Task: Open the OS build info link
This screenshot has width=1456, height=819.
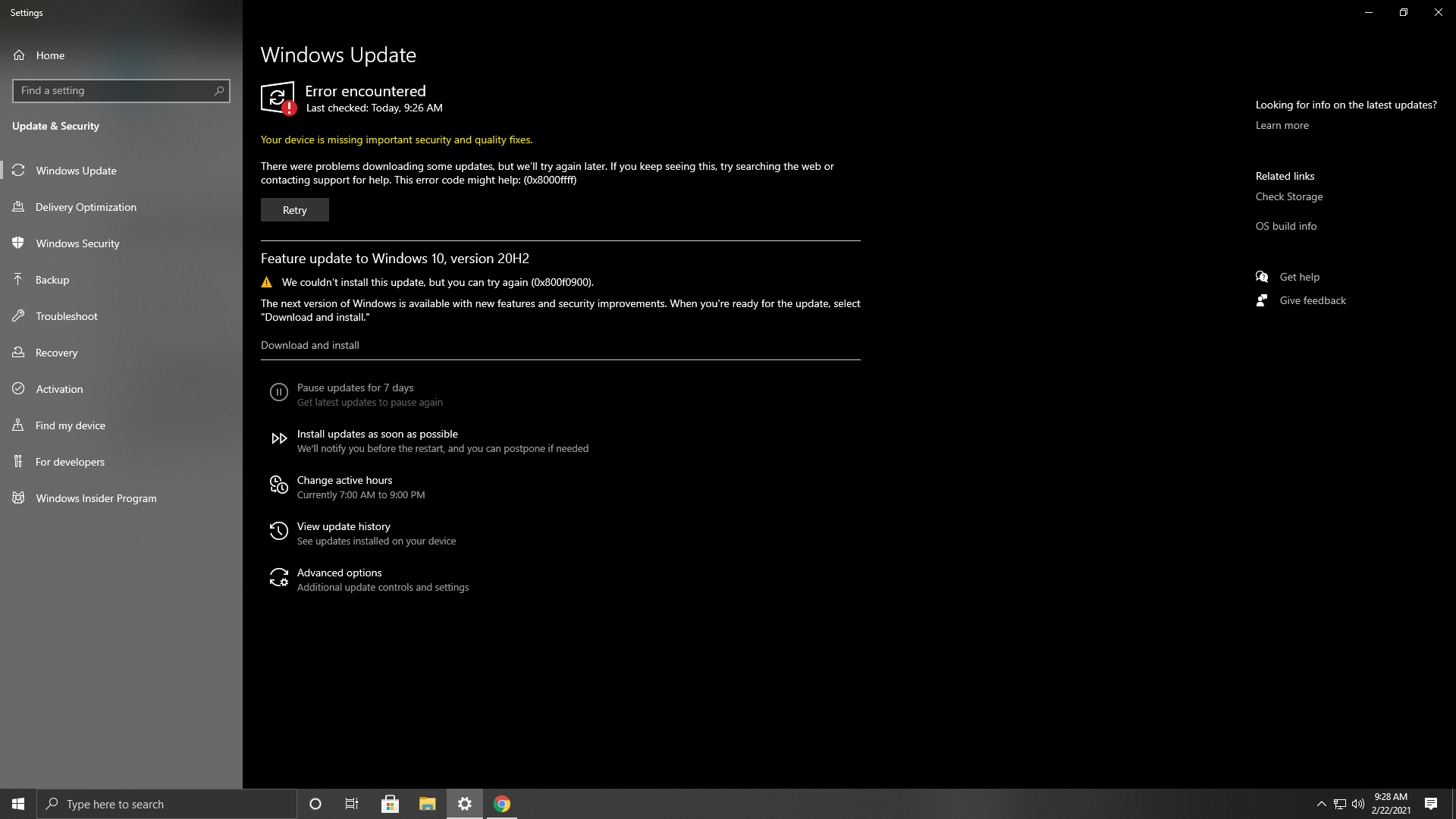Action: click(x=1286, y=226)
